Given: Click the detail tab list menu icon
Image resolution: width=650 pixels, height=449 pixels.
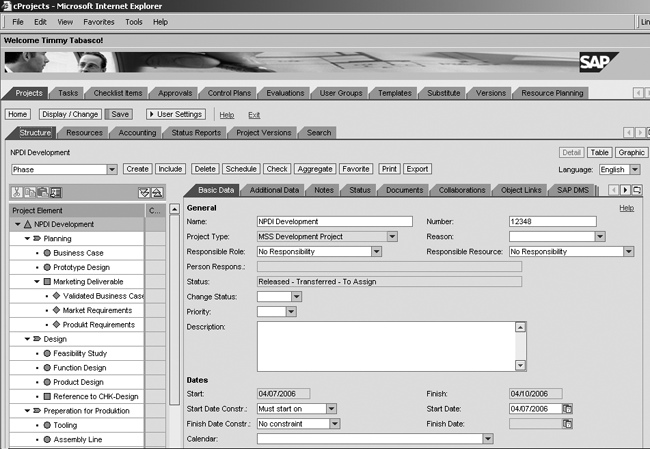Looking at the screenshot, I should 637,190.
